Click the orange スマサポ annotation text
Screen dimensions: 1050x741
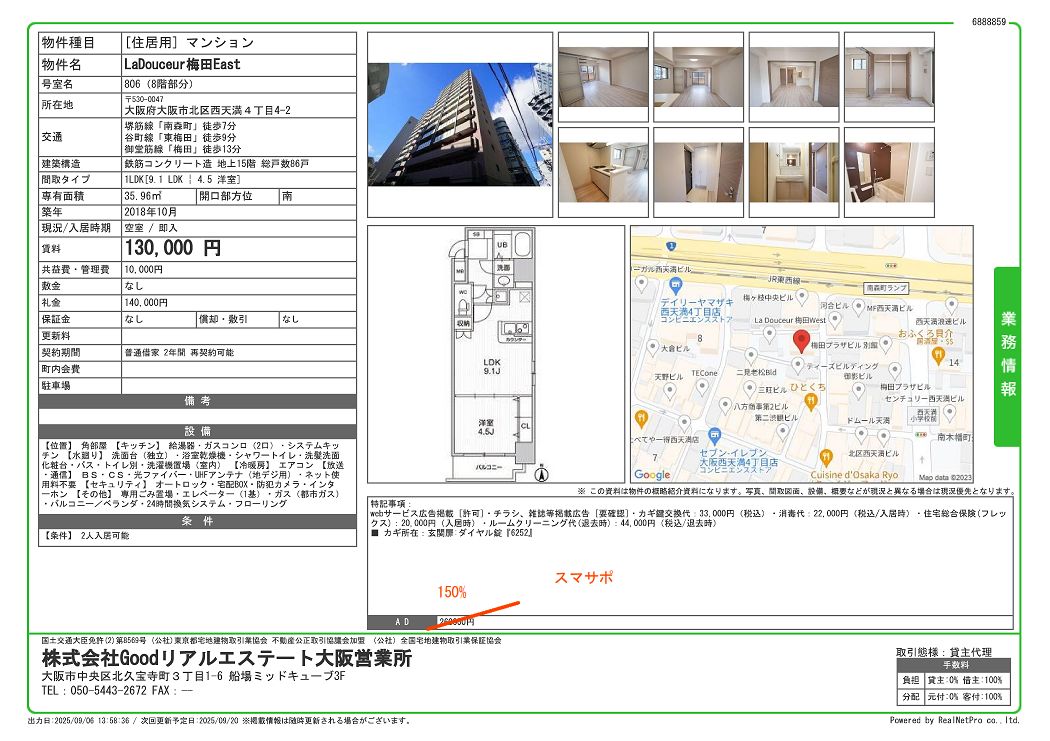point(583,578)
